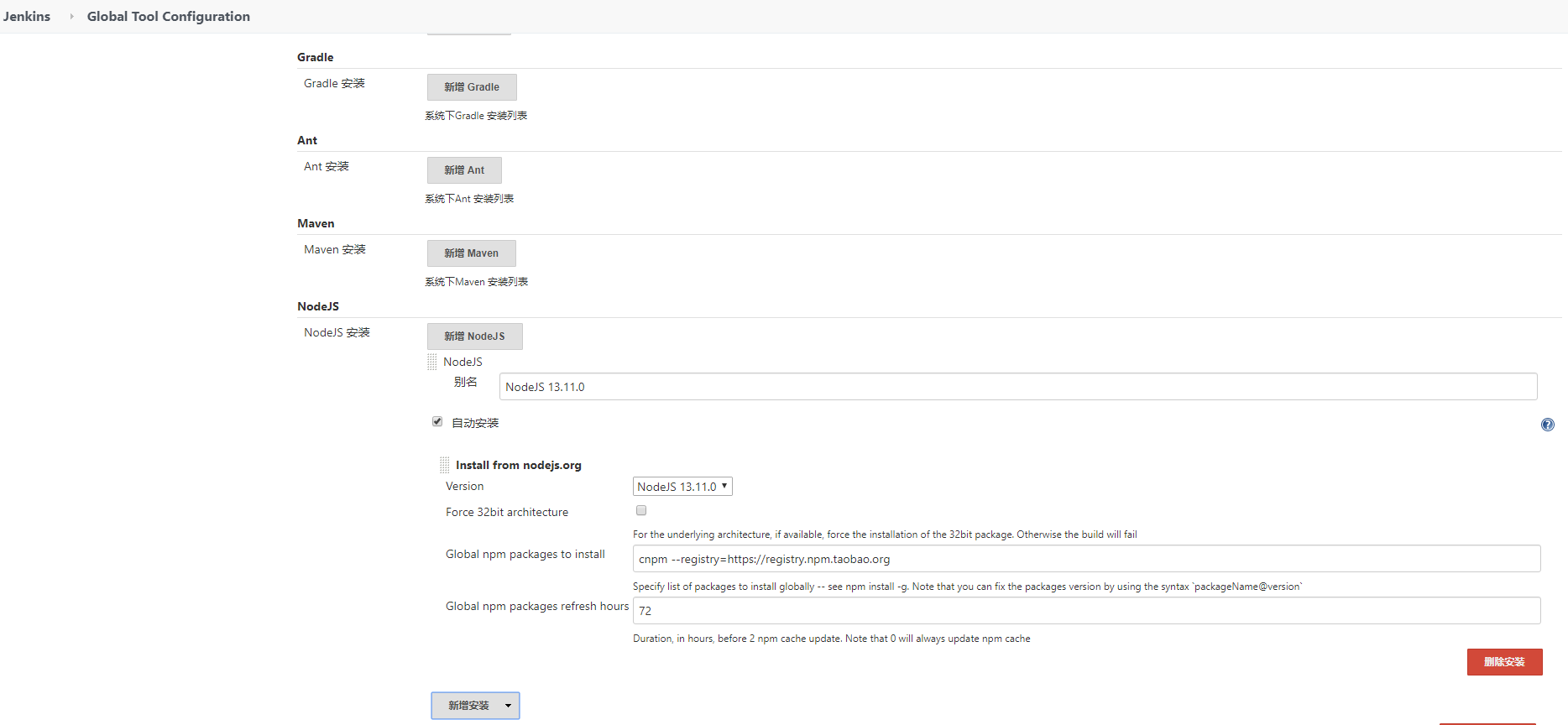Go to Jenkins home breadcrumb
Image resolution: width=1568 pixels, height=725 pixels.
[x=27, y=16]
